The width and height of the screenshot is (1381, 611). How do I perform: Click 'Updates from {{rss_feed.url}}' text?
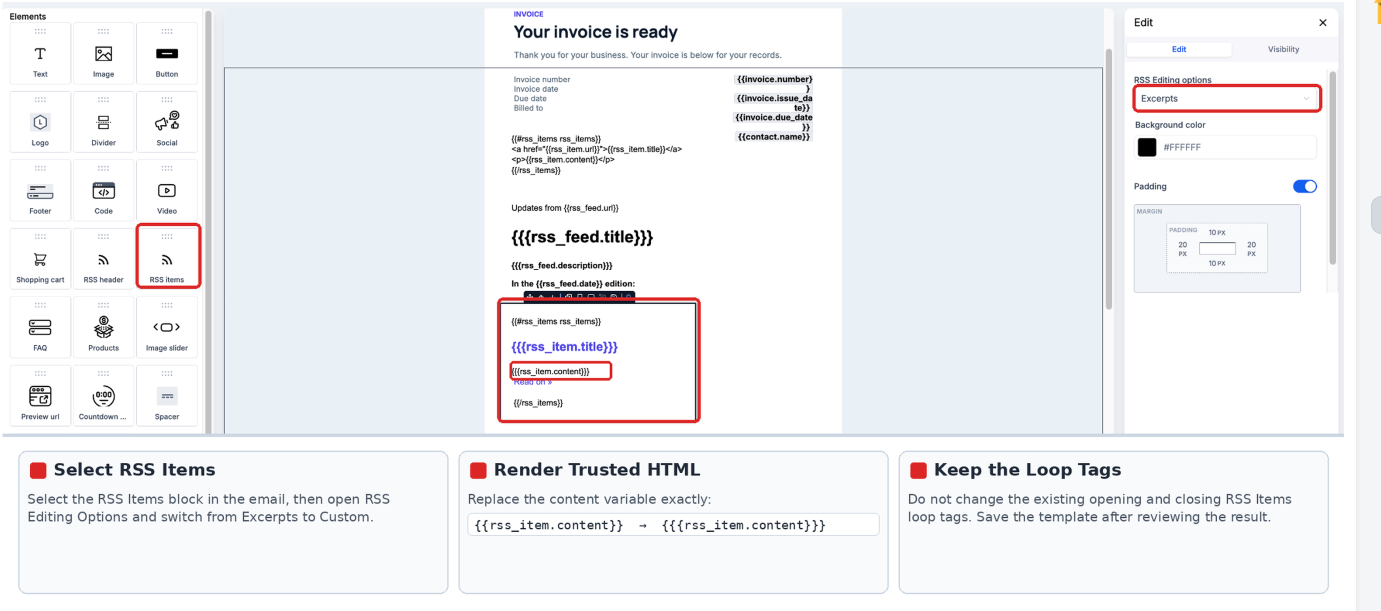point(565,207)
